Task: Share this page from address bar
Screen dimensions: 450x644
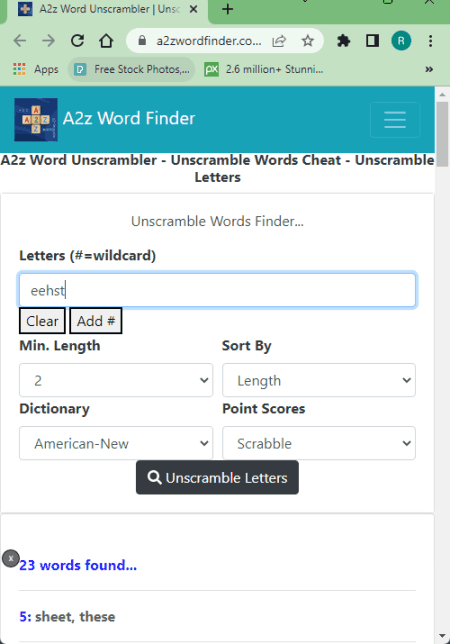Action: tap(279, 41)
